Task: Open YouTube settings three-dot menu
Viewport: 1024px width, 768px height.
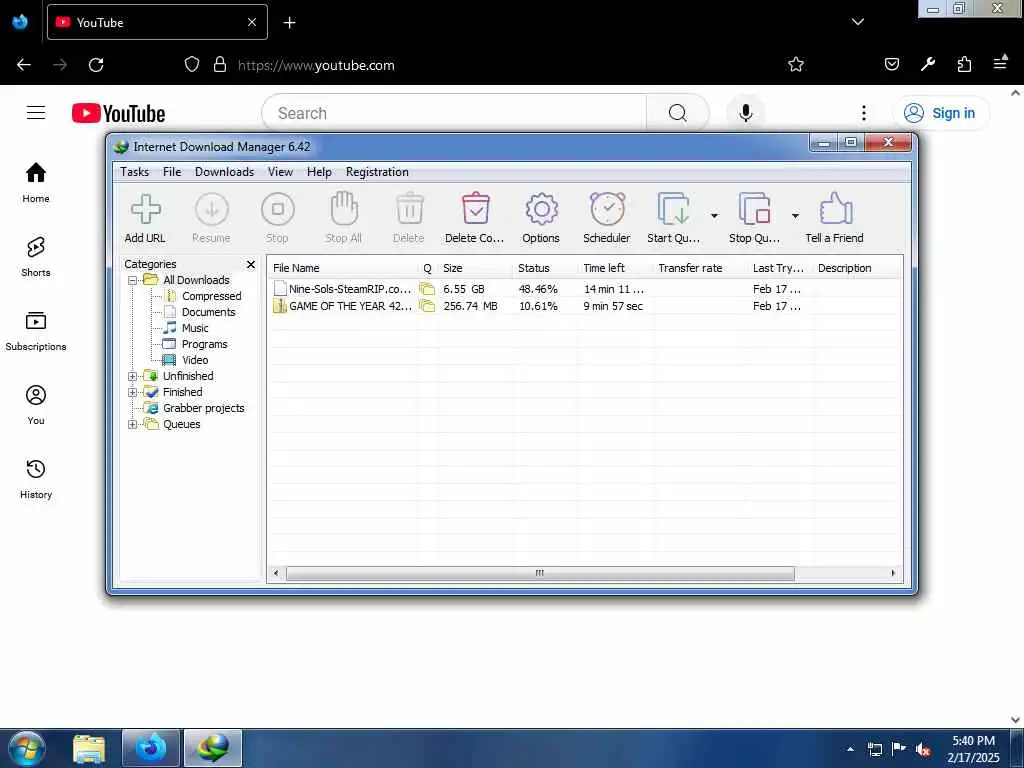Action: 863,113
